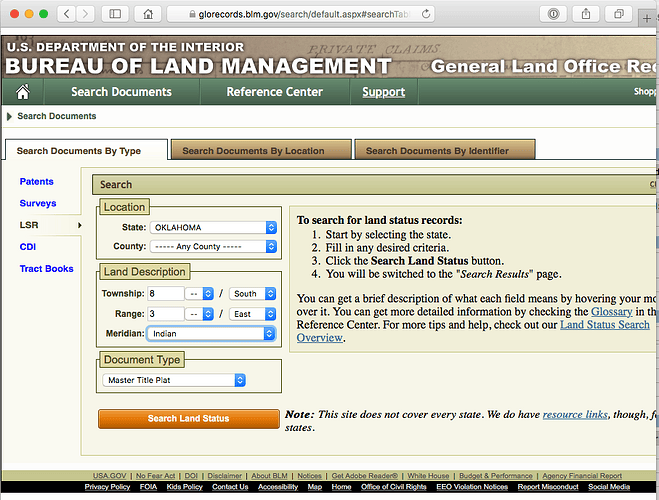Open the Patents search type
The width and height of the screenshot is (659, 500).
pyautogui.click(x=37, y=182)
